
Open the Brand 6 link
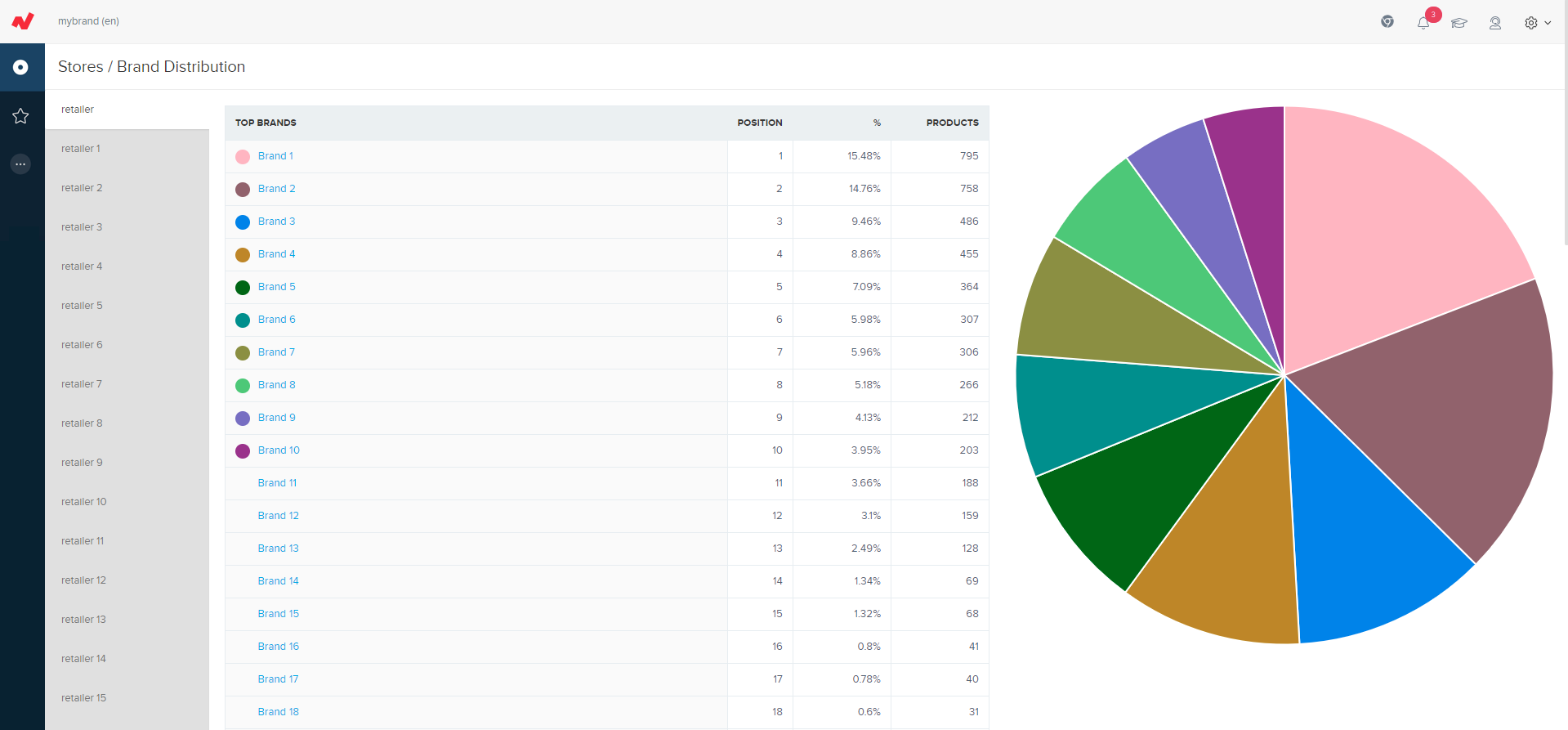click(x=276, y=320)
